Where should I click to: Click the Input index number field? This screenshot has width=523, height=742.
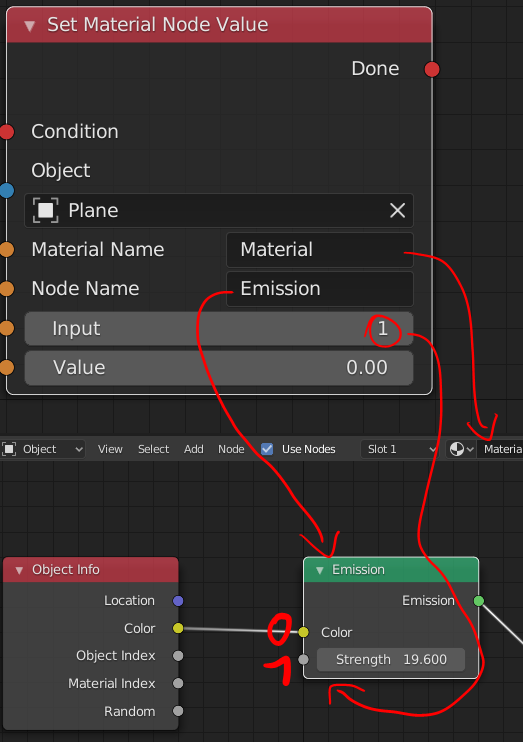(x=219, y=328)
